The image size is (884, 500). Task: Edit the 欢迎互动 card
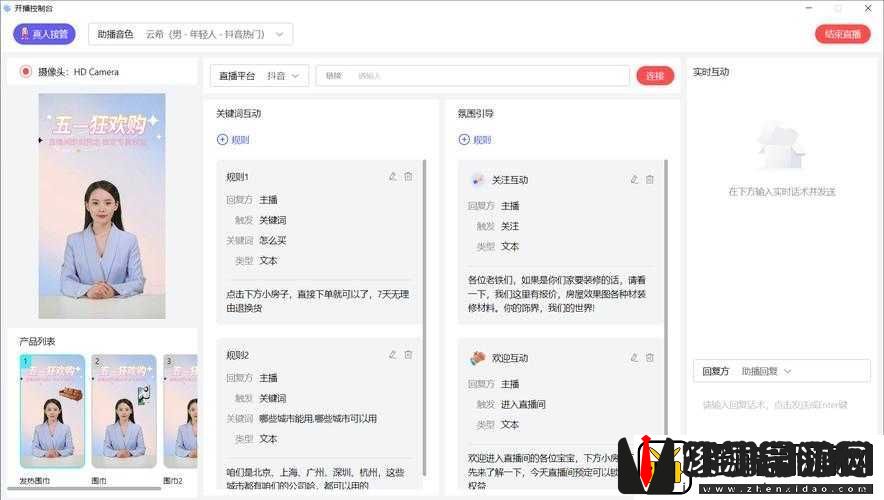click(x=634, y=357)
